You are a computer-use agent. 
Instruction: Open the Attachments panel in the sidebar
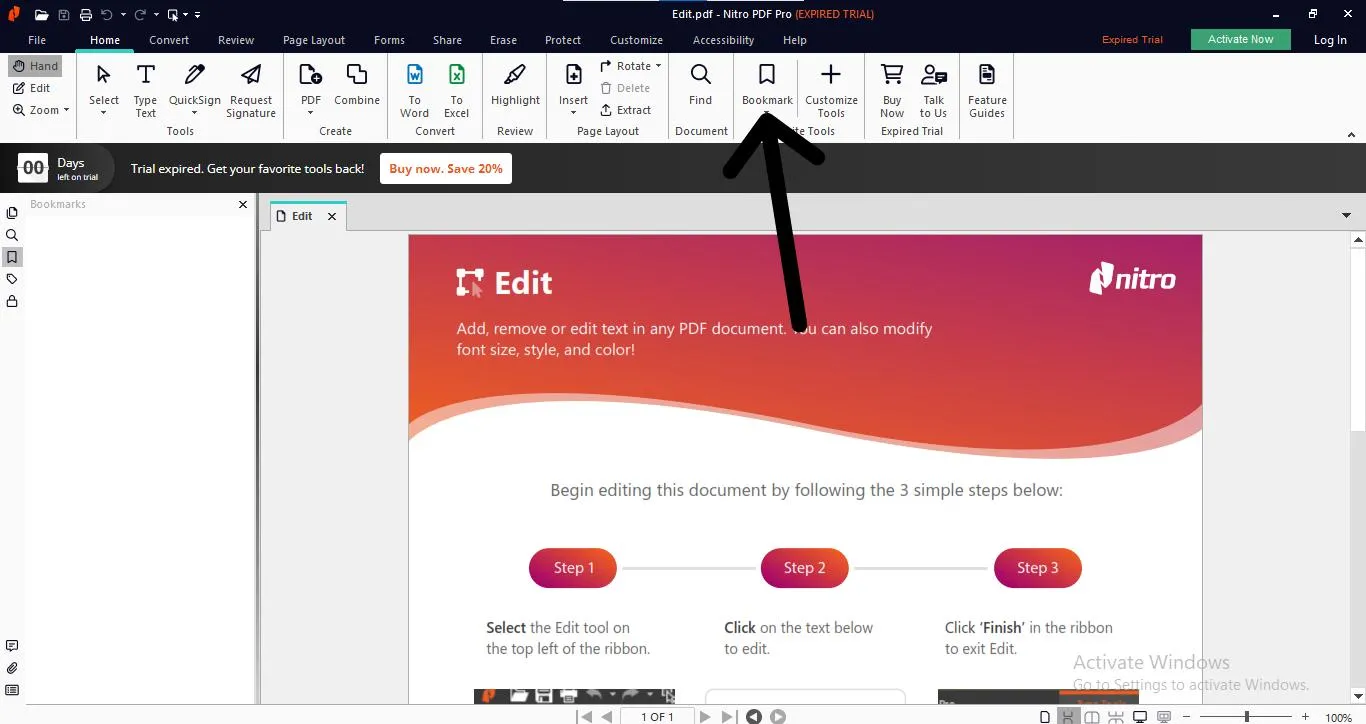click(12, 668)
